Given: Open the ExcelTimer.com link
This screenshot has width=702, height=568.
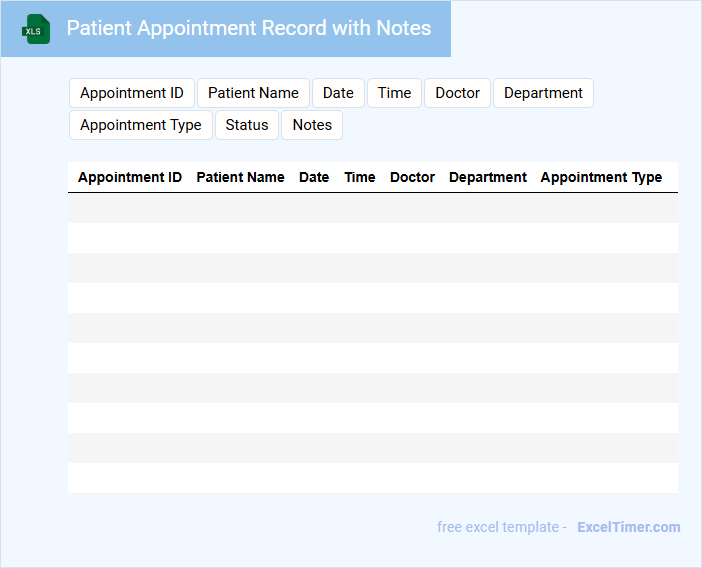Looking at the screenshot, I should 628,527.
